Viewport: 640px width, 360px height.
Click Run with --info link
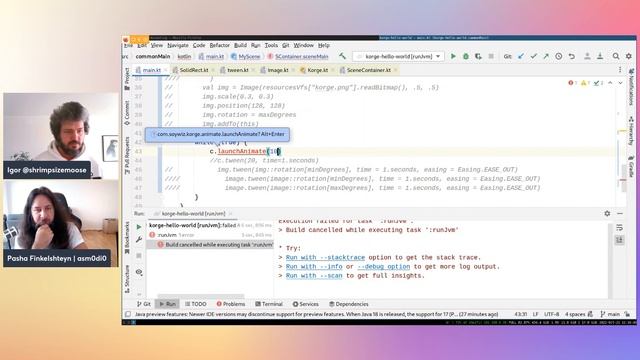pyautogui.click(x=314, y=267)
